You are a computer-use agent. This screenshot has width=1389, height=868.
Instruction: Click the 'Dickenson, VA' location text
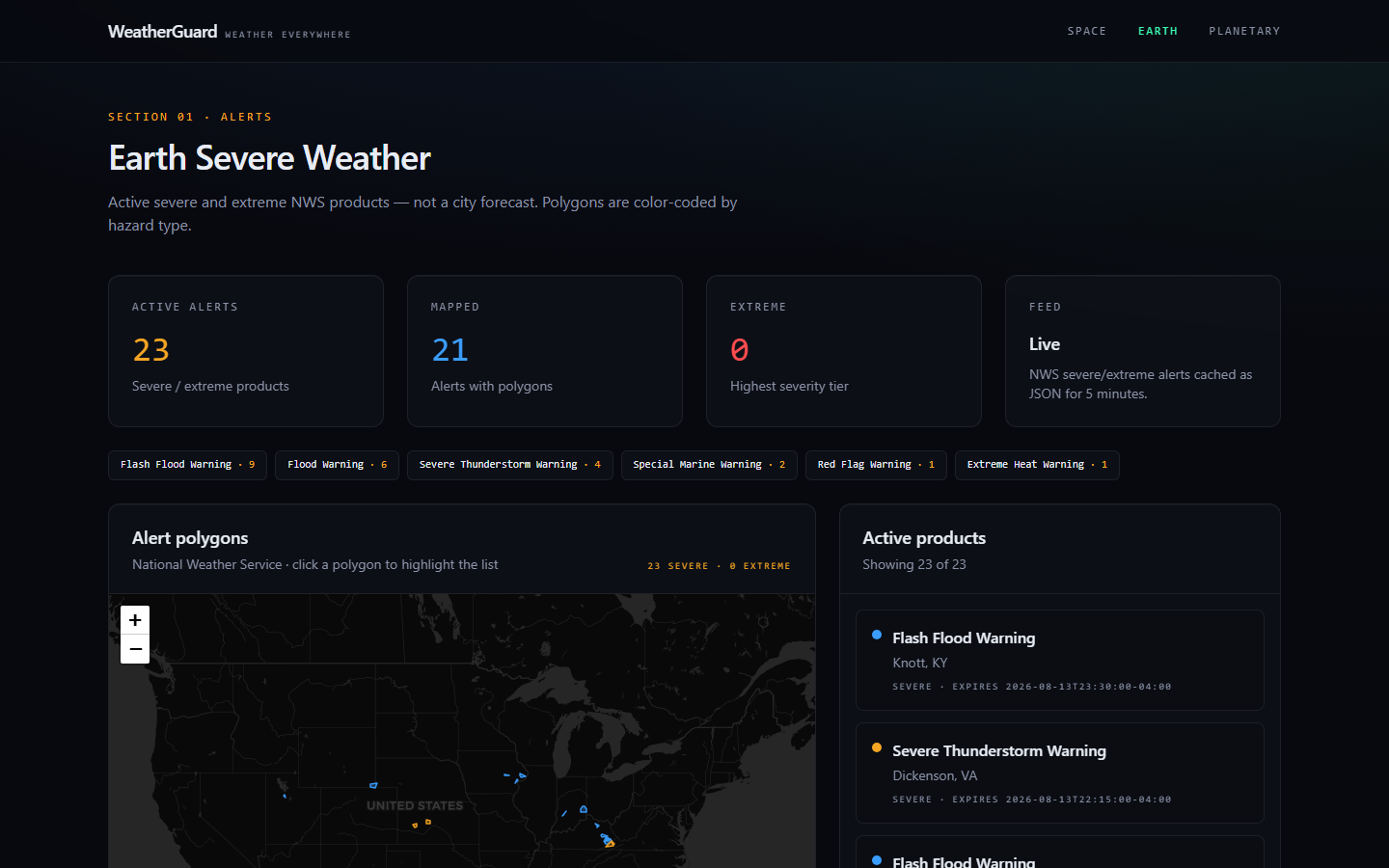[935, 775]
